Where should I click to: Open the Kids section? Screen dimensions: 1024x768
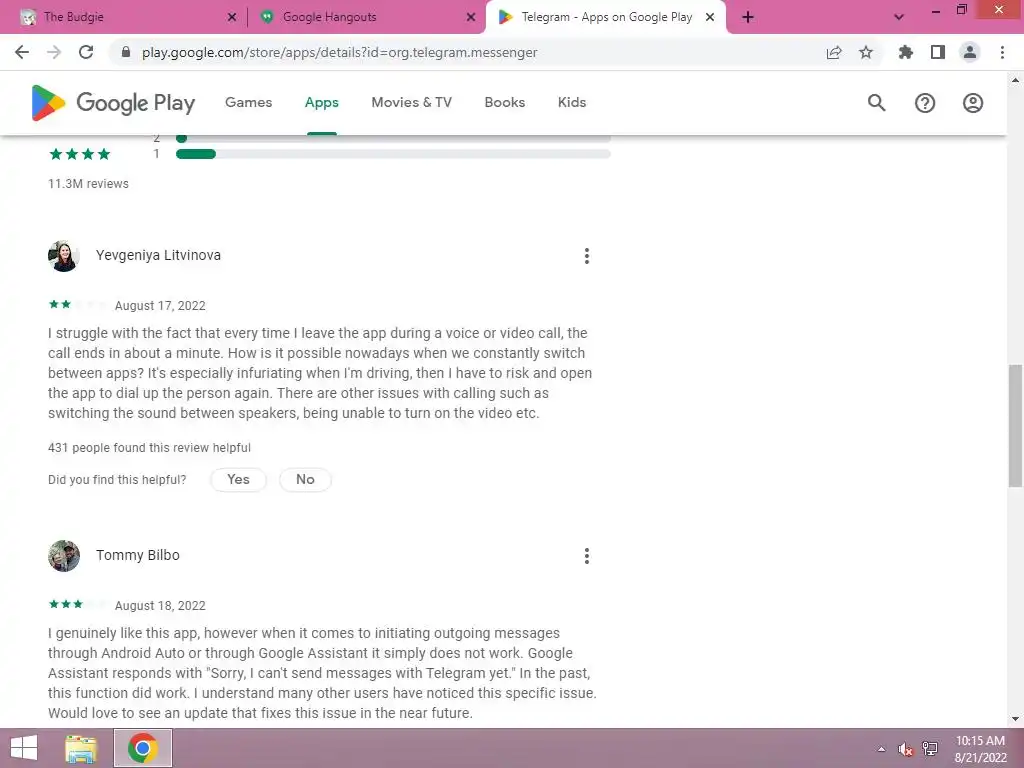572,103
